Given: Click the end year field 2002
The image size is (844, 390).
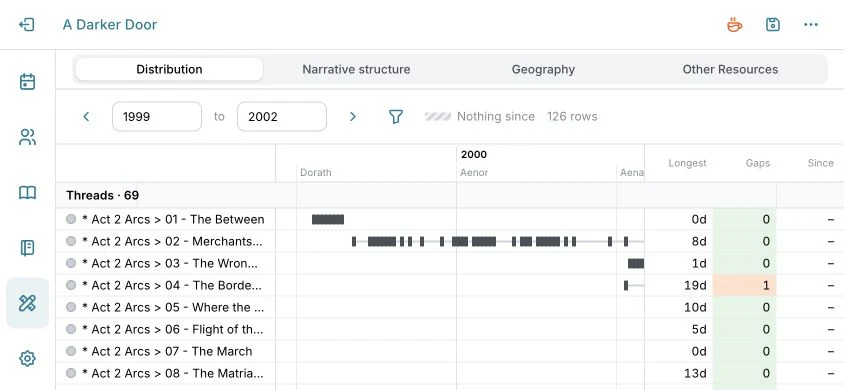Looking at the screenshot, I should [x=282, y=116].
